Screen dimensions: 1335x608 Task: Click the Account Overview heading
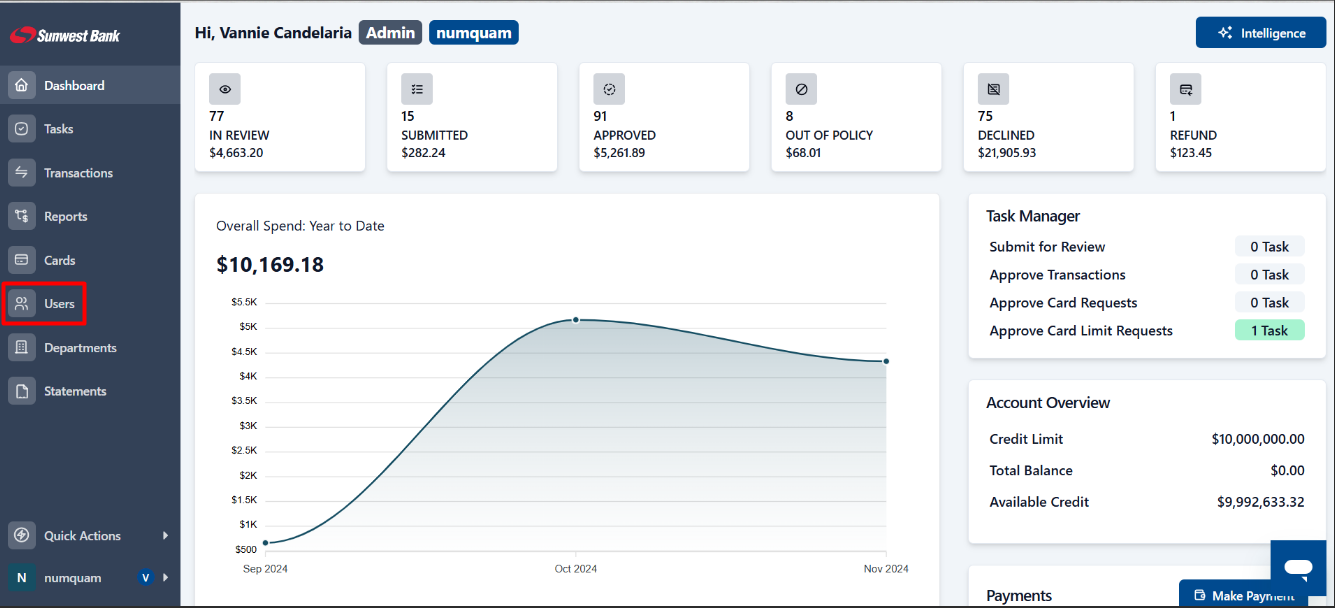pyautogui.click(x=1048, y=402)
